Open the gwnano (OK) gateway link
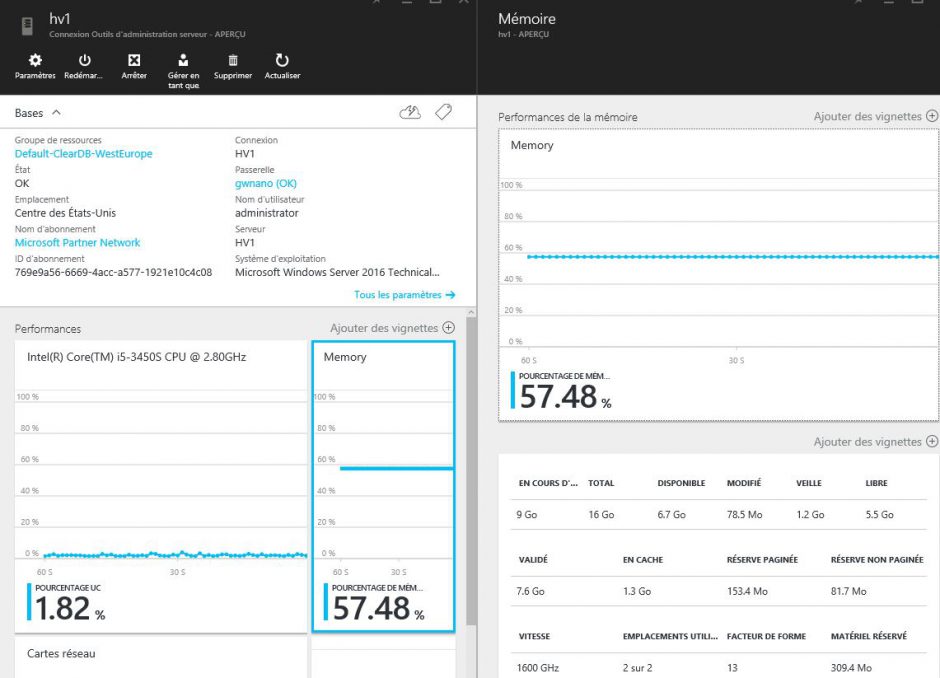 [265, 183]
